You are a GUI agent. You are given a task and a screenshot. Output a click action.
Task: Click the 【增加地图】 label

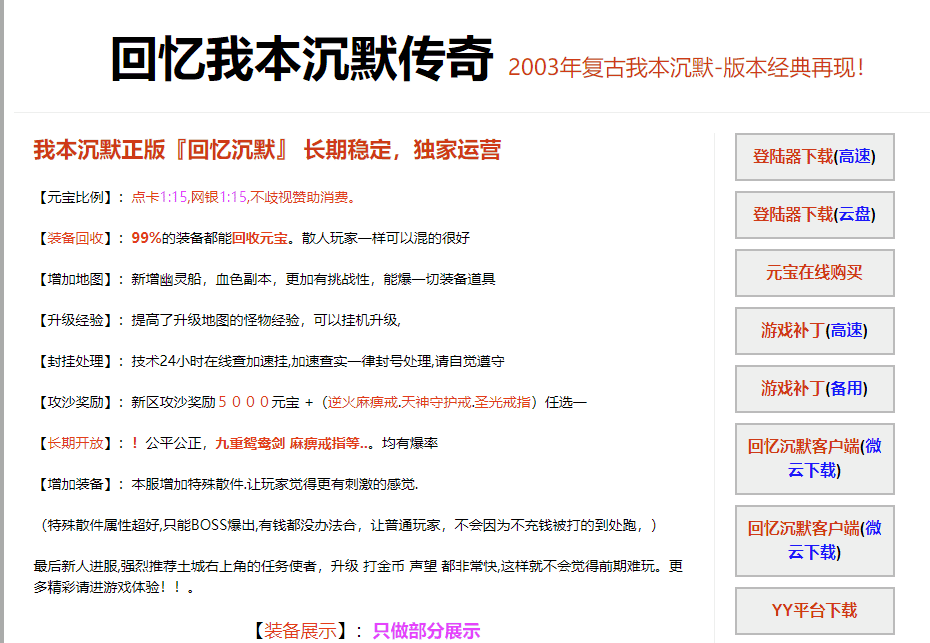tap(75, 279)
